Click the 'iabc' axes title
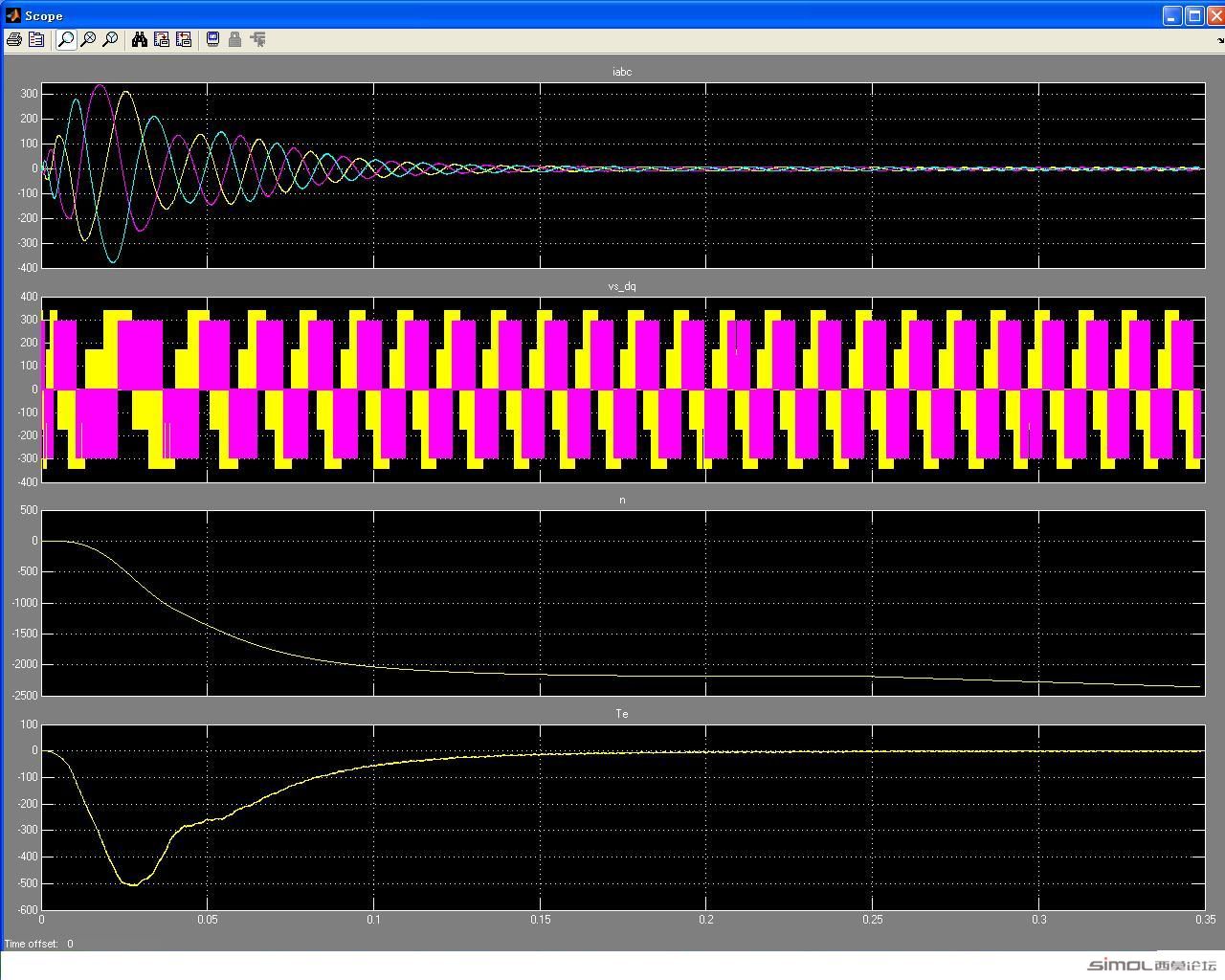The image size is (1225, 980). click(x=622, y=72)
